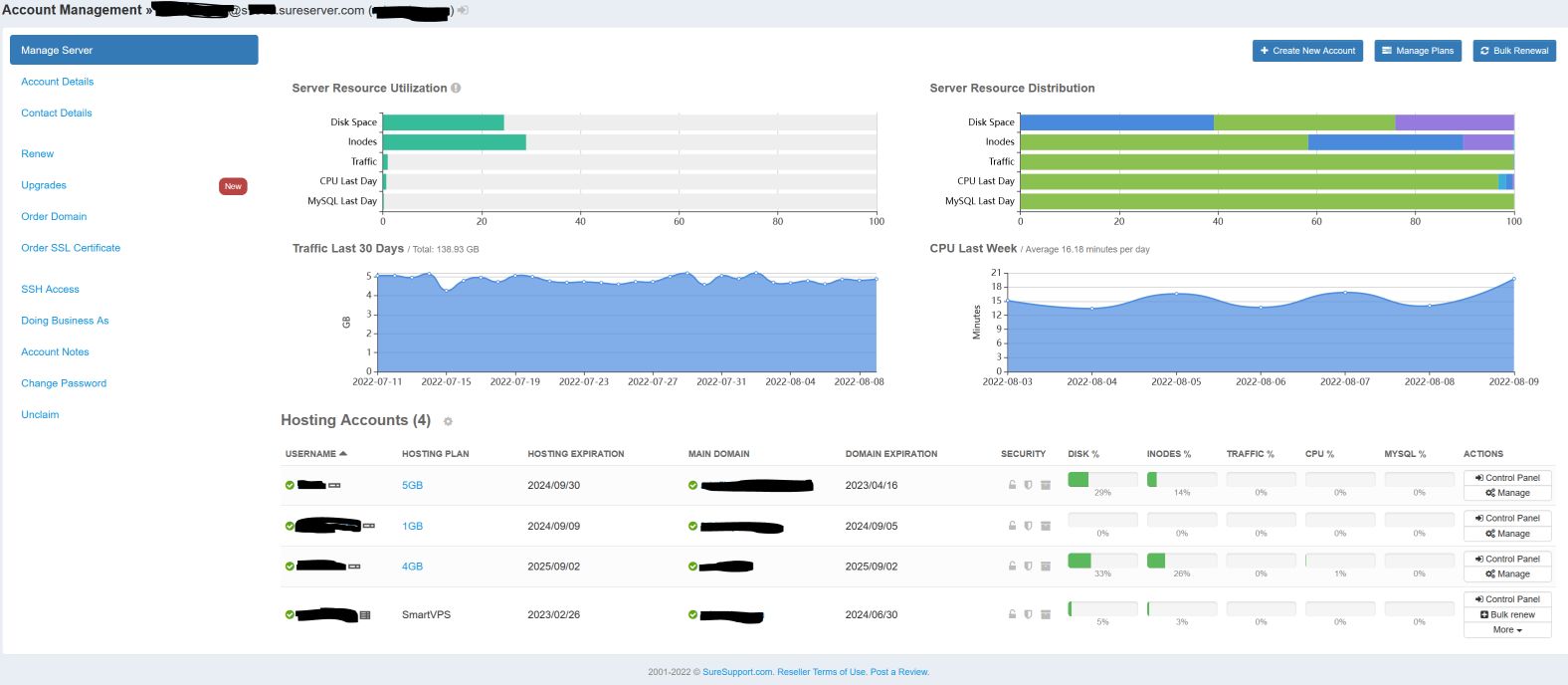Click the account type icon in the 4GB row
This screenshot has width=1568, height=685.
(354, 567)
